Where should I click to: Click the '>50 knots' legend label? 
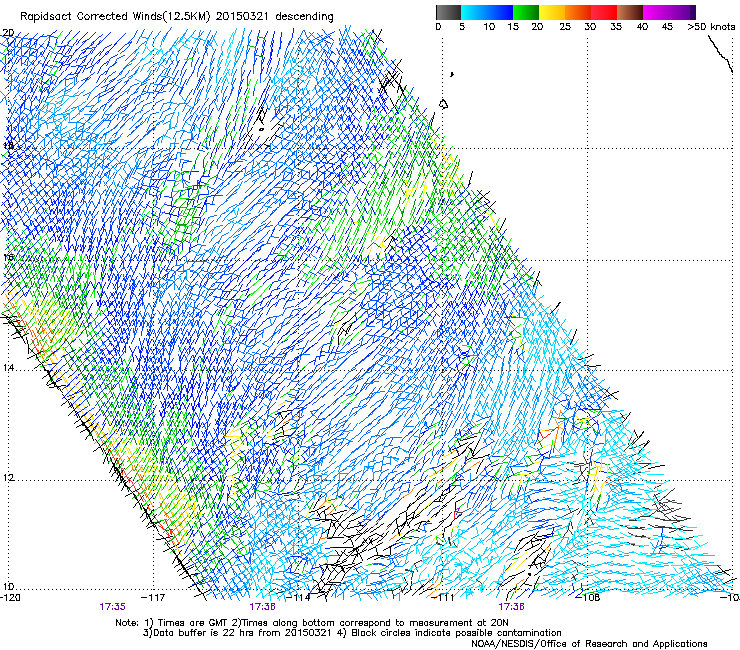(711, 27)
